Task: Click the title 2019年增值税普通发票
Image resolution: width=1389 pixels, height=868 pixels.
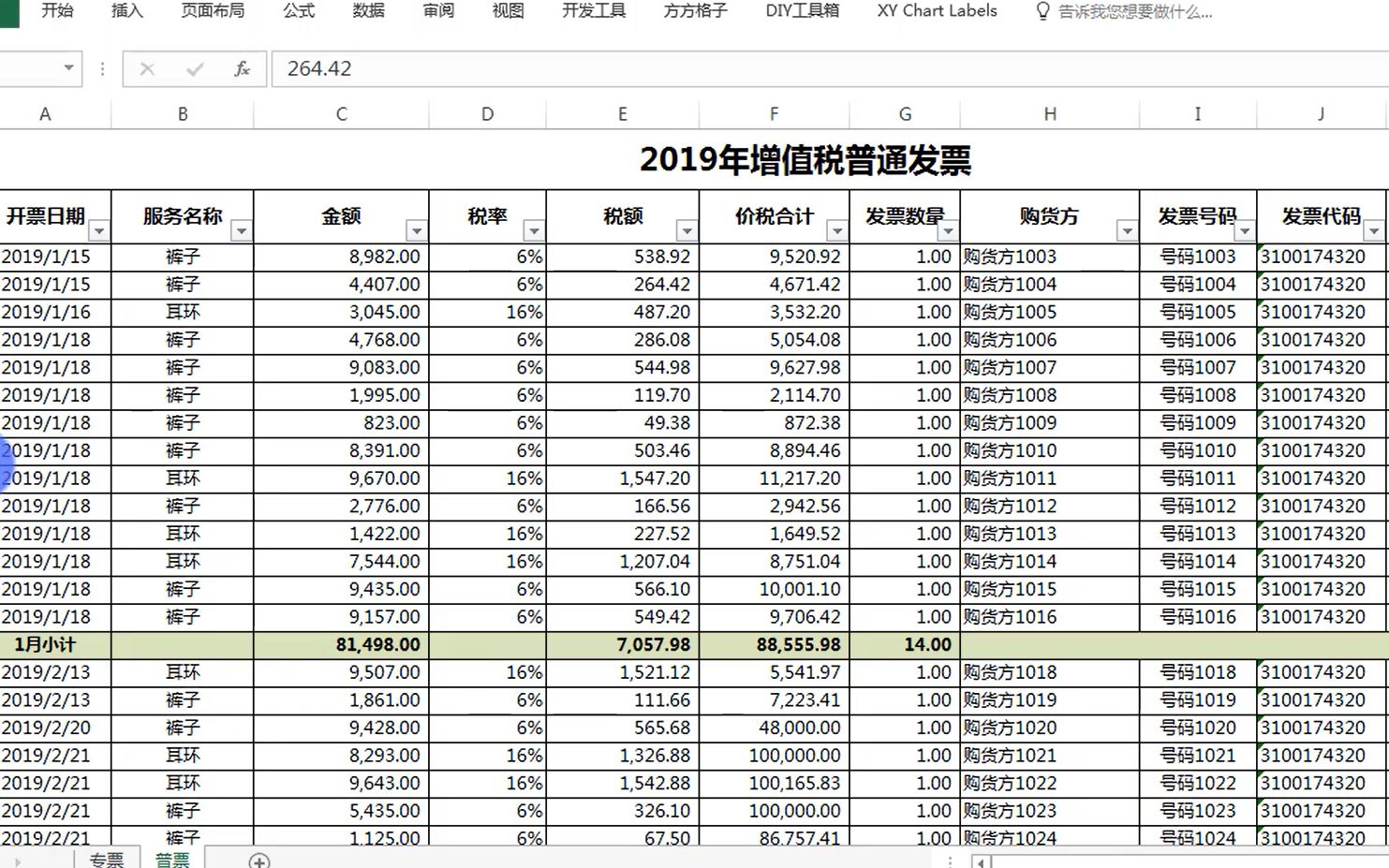Action: pyautogui.click(x=805, y=160)
